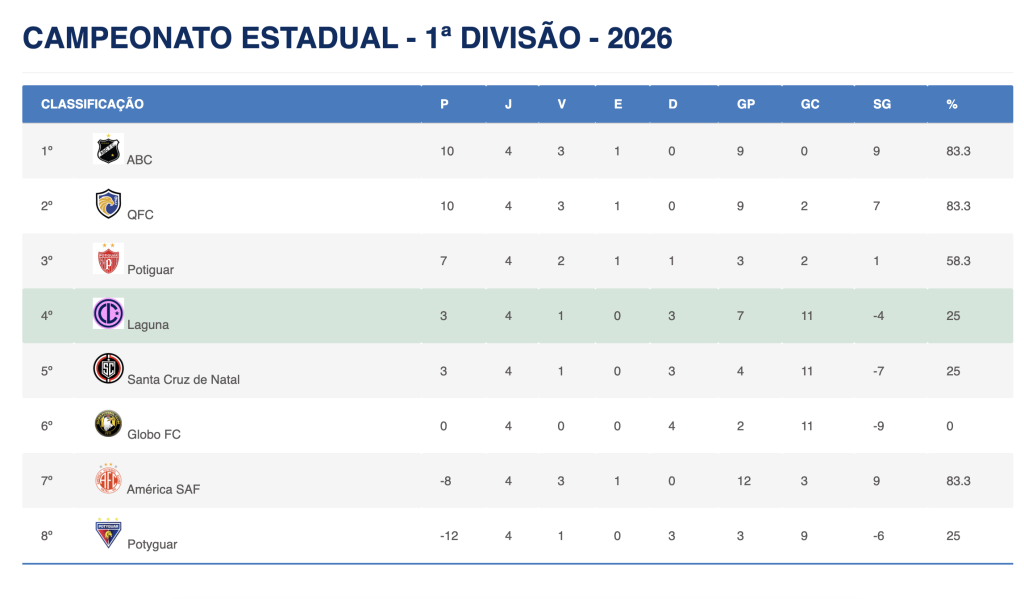The image size is (1024, 599).
Task: Select the highlighted 4º Laguna row position
Action: pyautogui.click(x=47, y=316)
